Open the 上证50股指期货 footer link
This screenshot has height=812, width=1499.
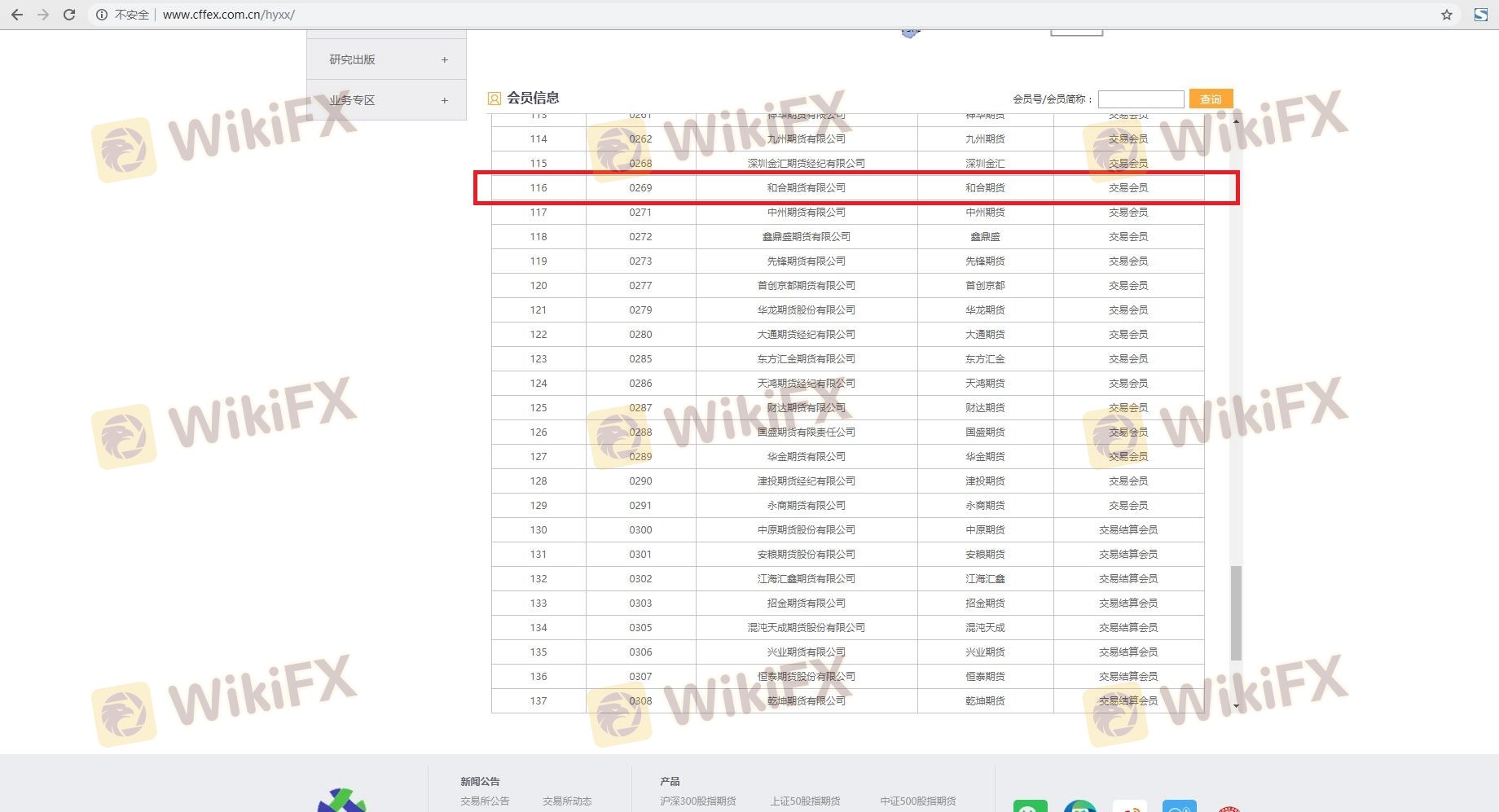point(805,801)
